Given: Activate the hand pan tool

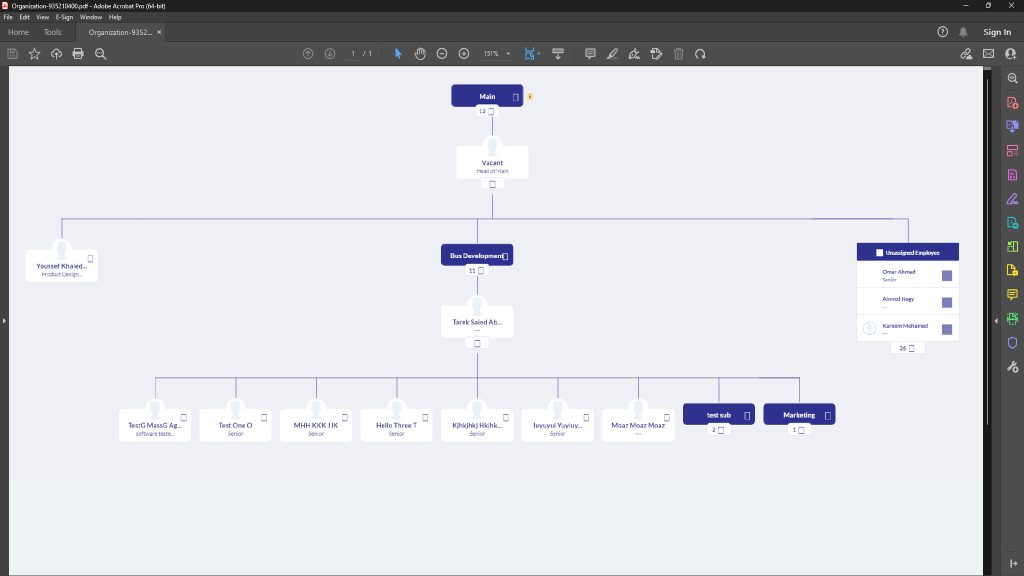Looking at the screenshot, I should (x=420, y=54).
